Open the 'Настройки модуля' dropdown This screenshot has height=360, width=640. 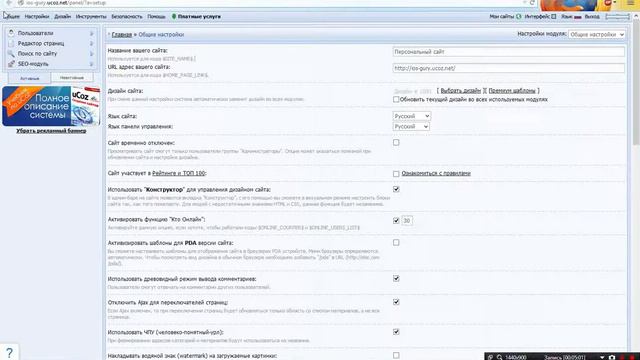pos(596,35)
